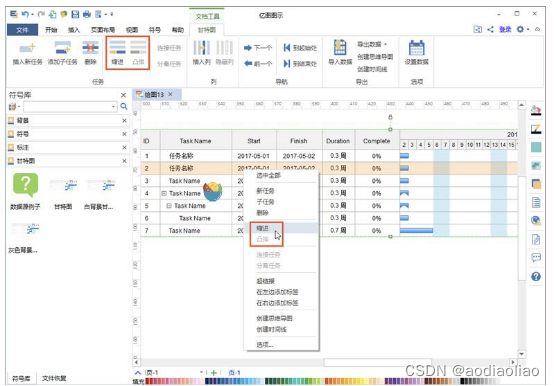Collapse Task Name group in row 4
Viewport: 554px width, 386px height.
[x=164, y=193]
